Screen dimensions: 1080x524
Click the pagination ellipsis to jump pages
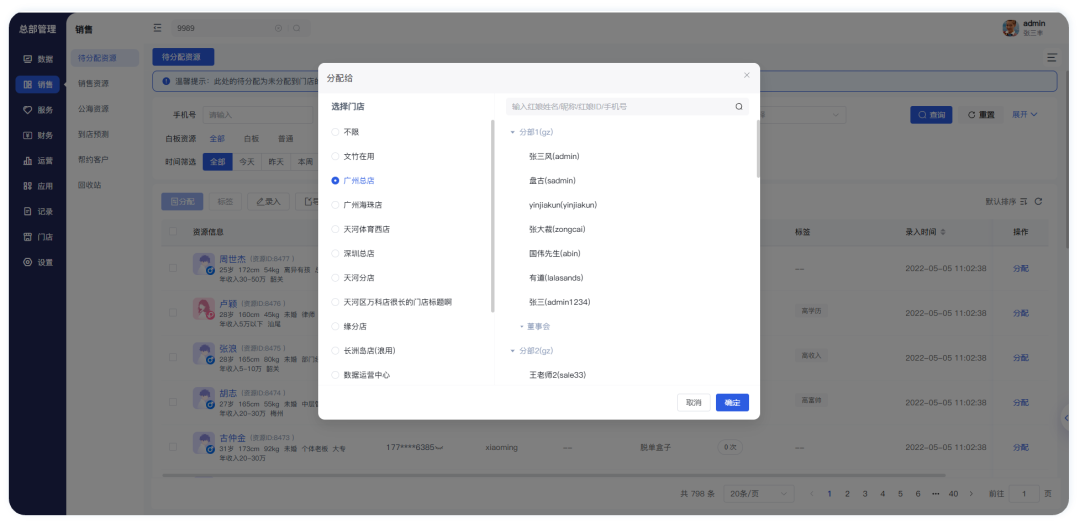click(935, 494)
